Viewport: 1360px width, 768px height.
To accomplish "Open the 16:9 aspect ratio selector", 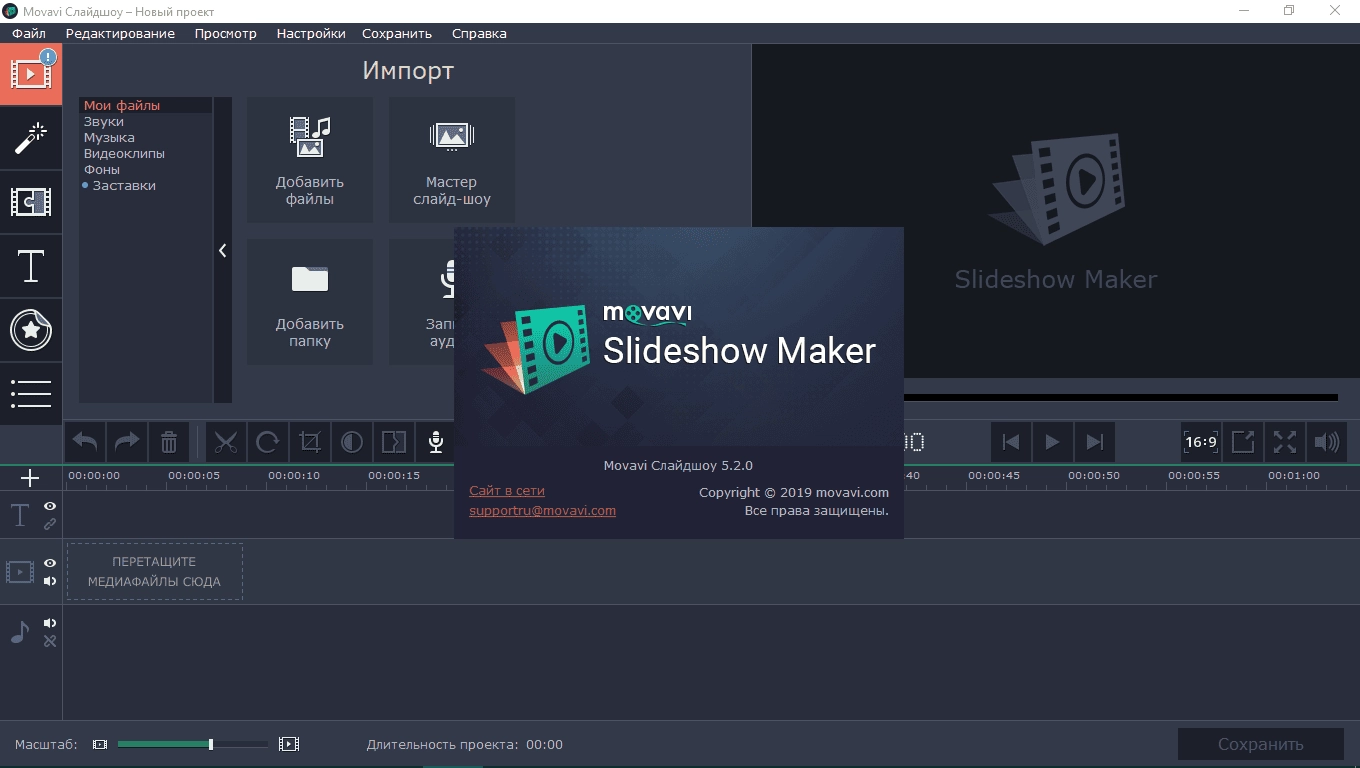I will coord(1201,442).
